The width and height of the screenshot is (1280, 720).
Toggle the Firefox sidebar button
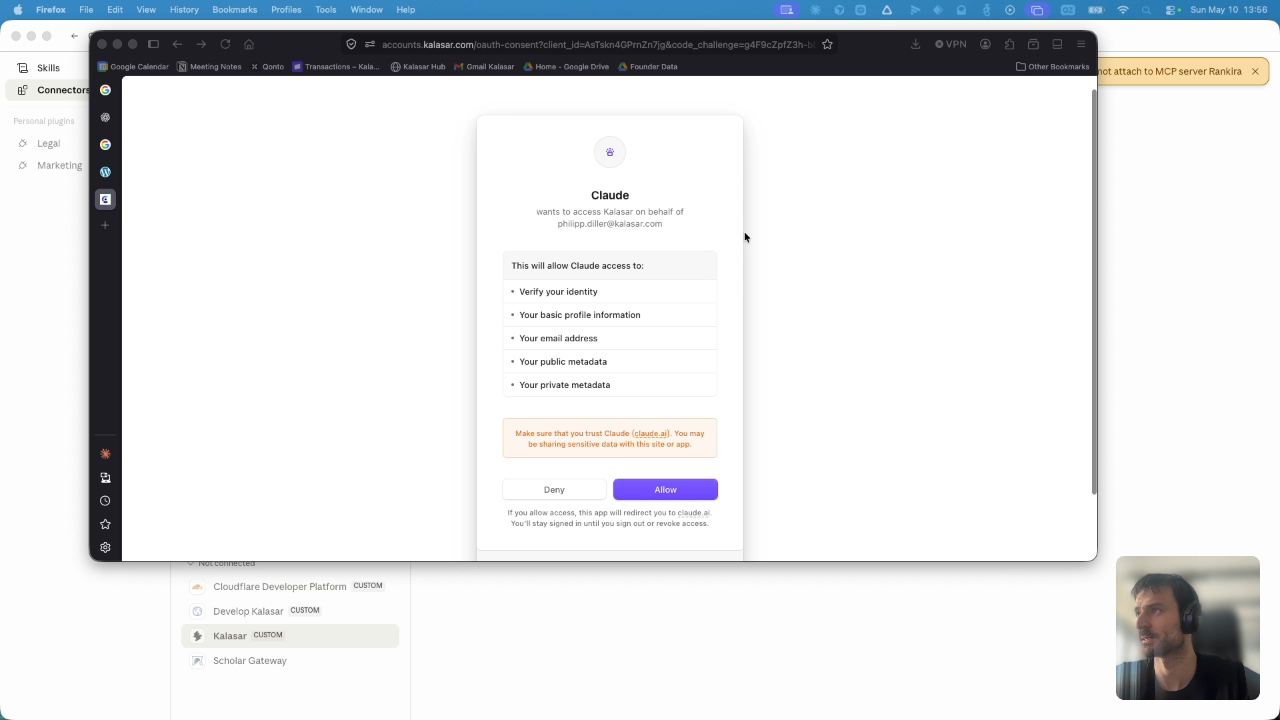(x=153, y=44)
